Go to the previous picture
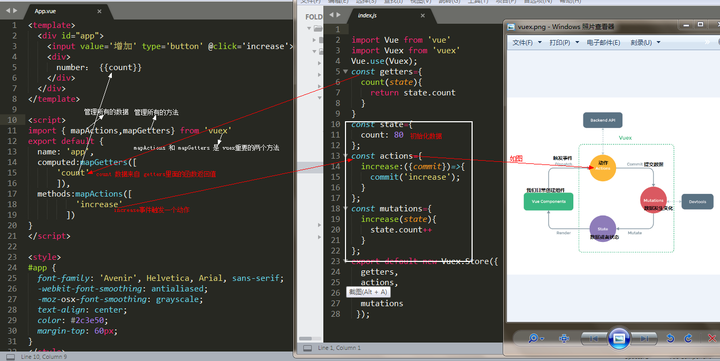The image size is (720, 361). (594, 338)
